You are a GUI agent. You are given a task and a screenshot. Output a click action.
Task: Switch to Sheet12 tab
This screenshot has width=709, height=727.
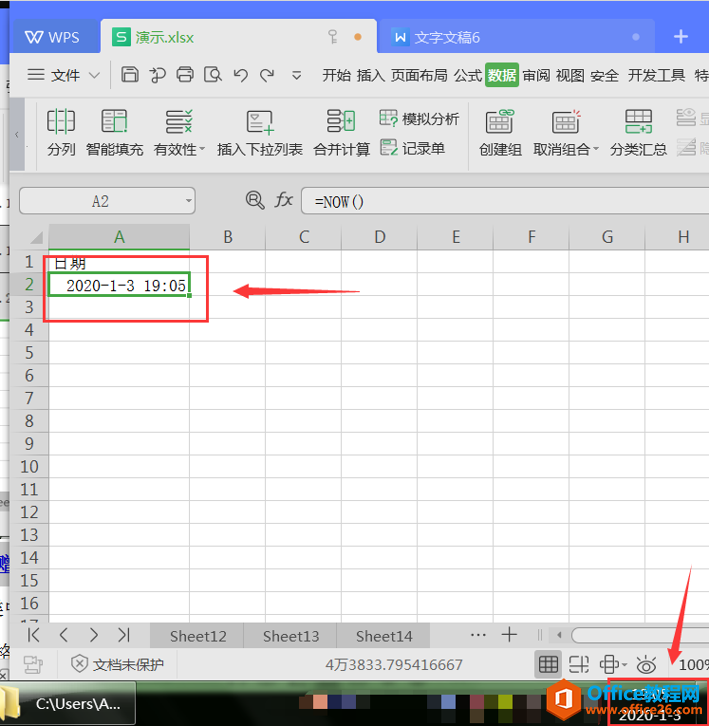(198, 636)
